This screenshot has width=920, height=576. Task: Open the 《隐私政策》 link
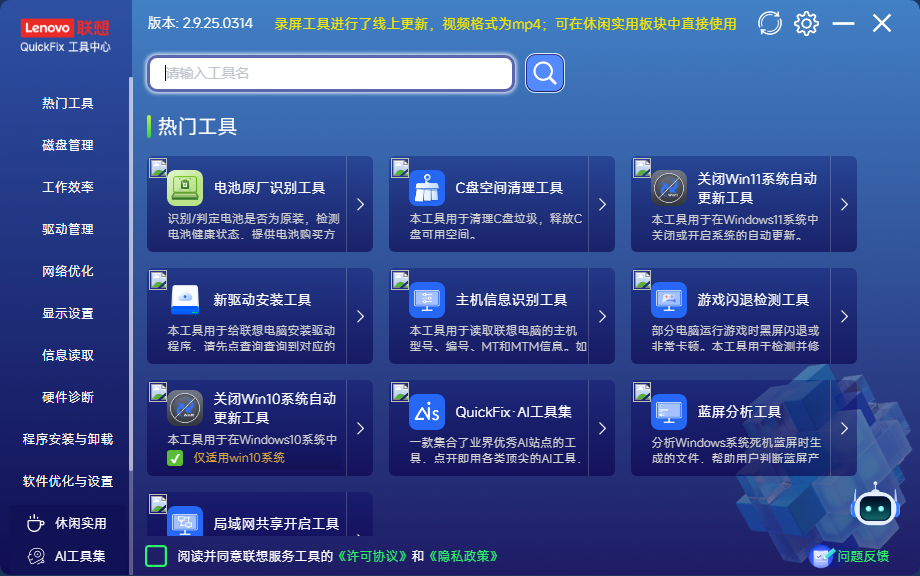[x=464, y=556]
